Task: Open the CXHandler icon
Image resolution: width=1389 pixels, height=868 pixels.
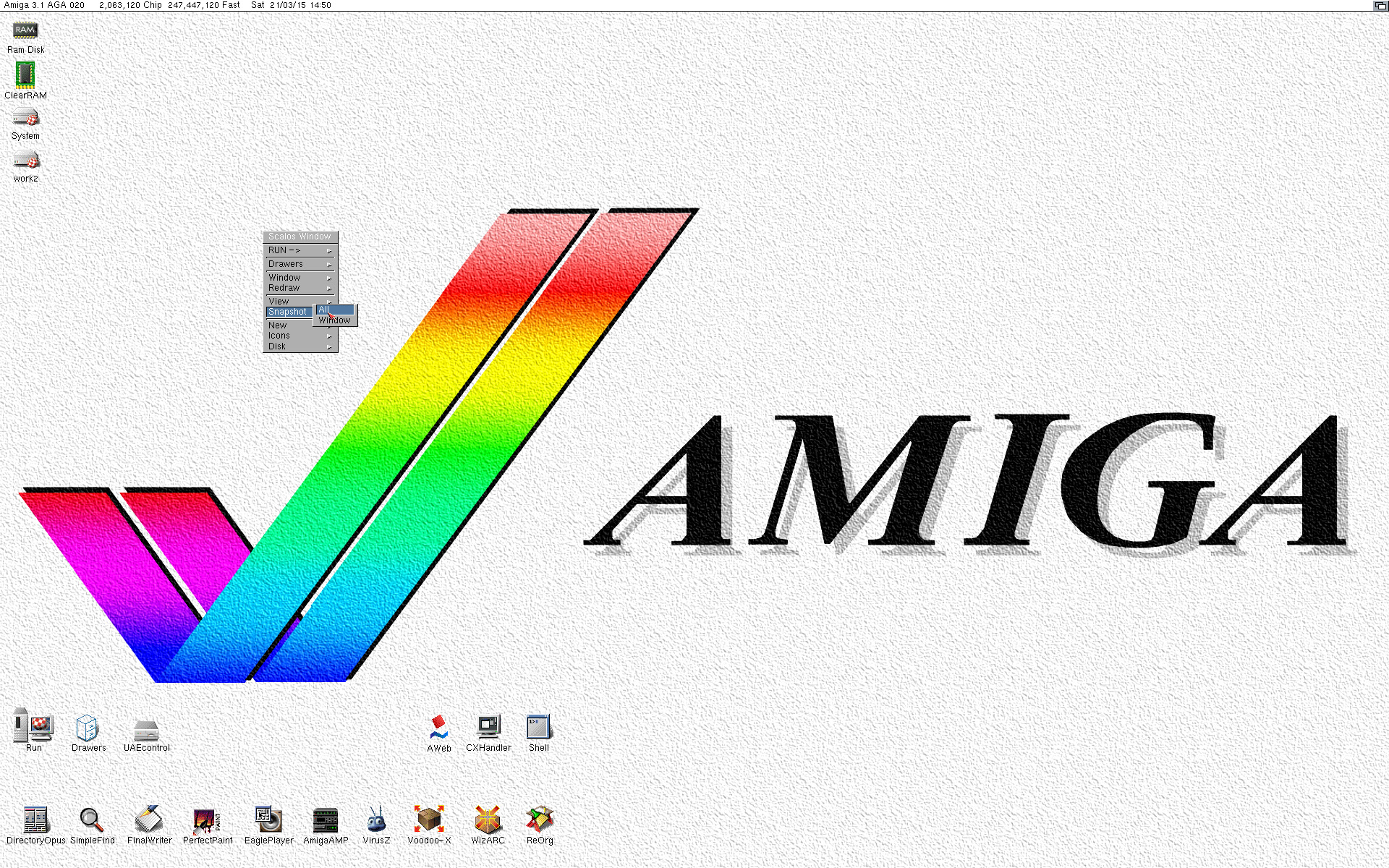Action: 489,726
